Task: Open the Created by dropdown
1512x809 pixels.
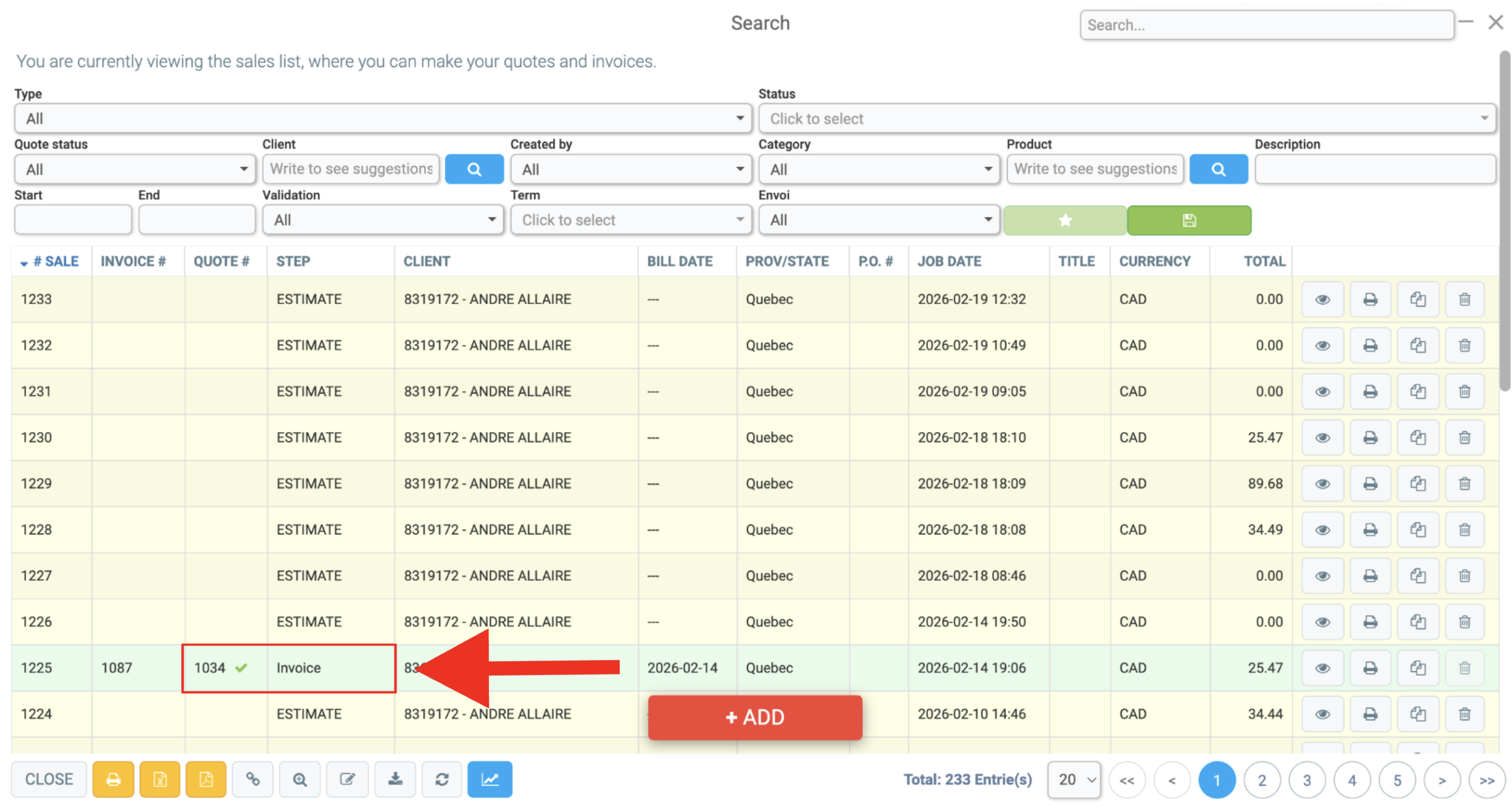Action: coord(631,169)
